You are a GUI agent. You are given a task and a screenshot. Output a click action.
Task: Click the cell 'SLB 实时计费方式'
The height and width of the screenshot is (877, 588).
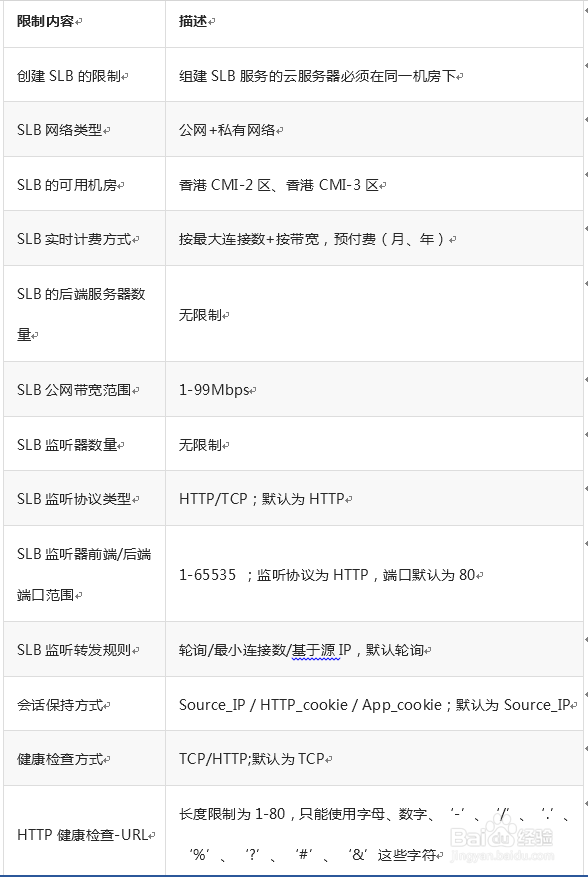[84, 238]
